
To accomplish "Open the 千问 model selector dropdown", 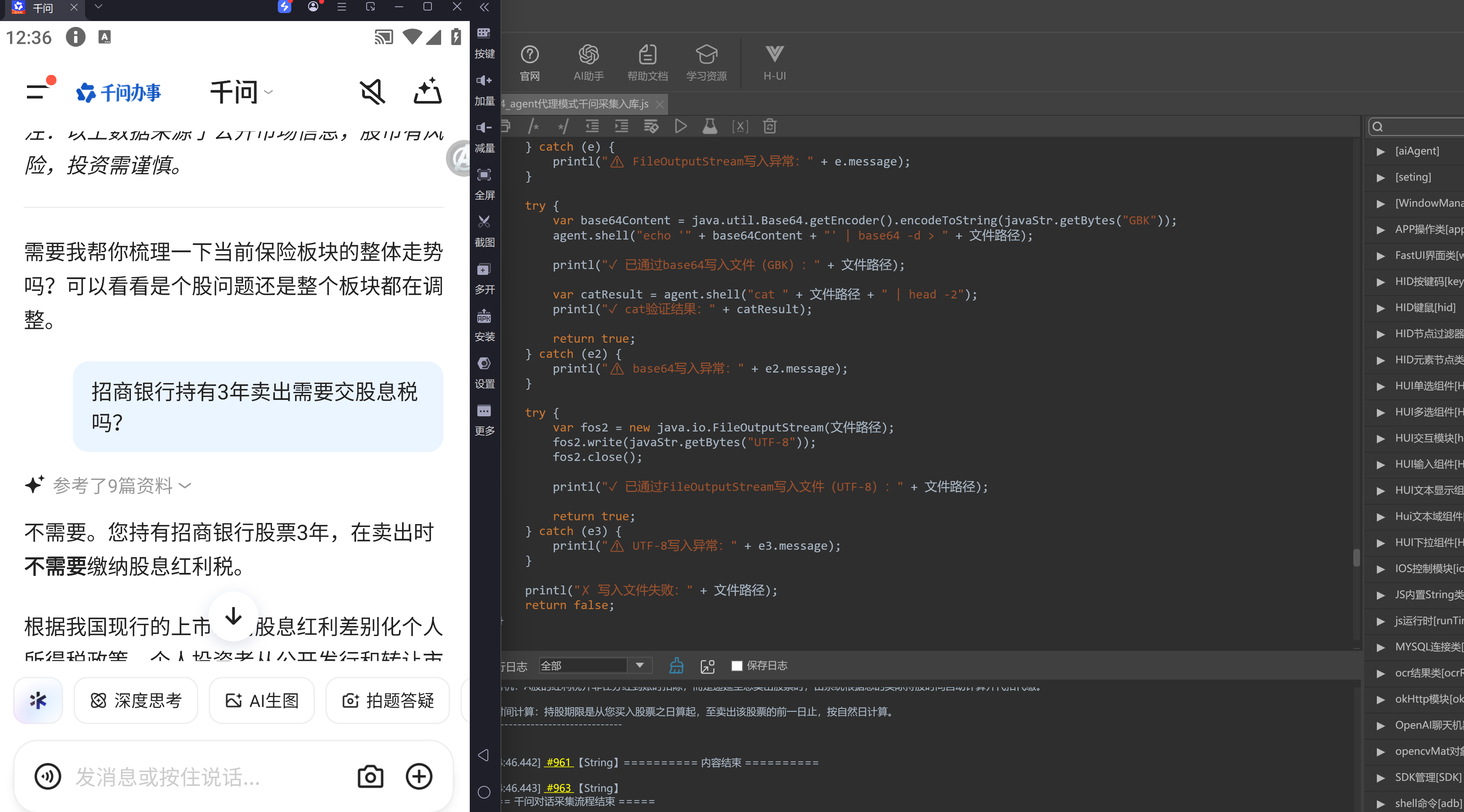I will tap(242, 91).
